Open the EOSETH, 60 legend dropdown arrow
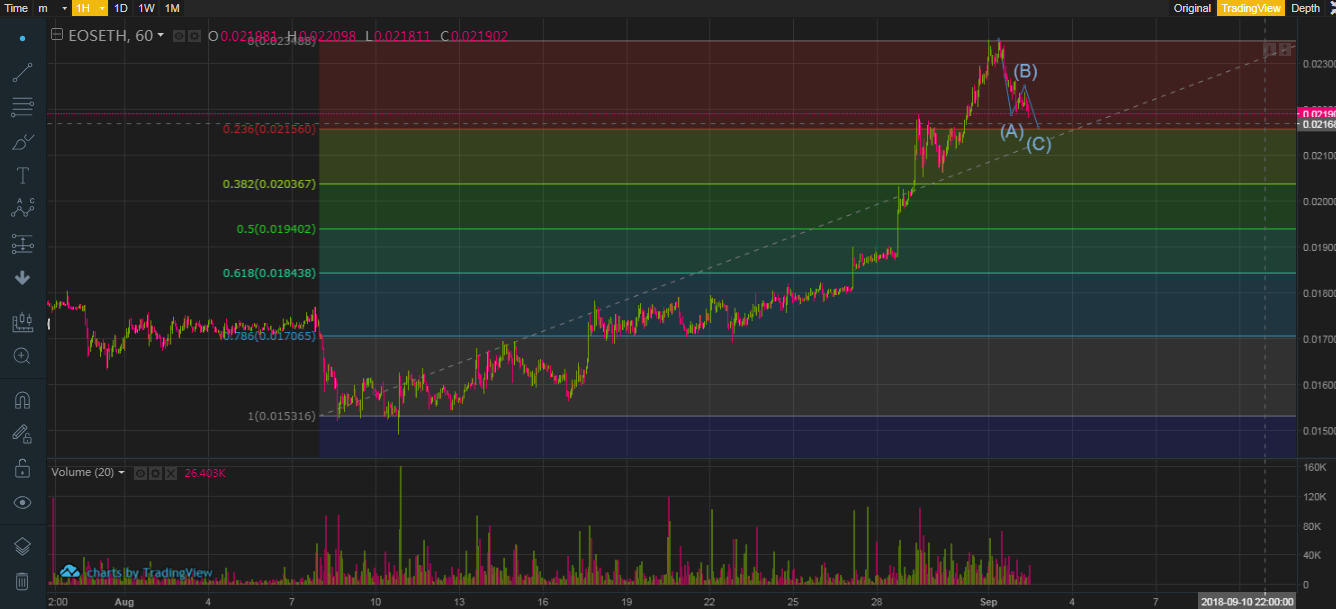Image resolution: width=1336 pixels, height=609 pixels. (160, 36)
